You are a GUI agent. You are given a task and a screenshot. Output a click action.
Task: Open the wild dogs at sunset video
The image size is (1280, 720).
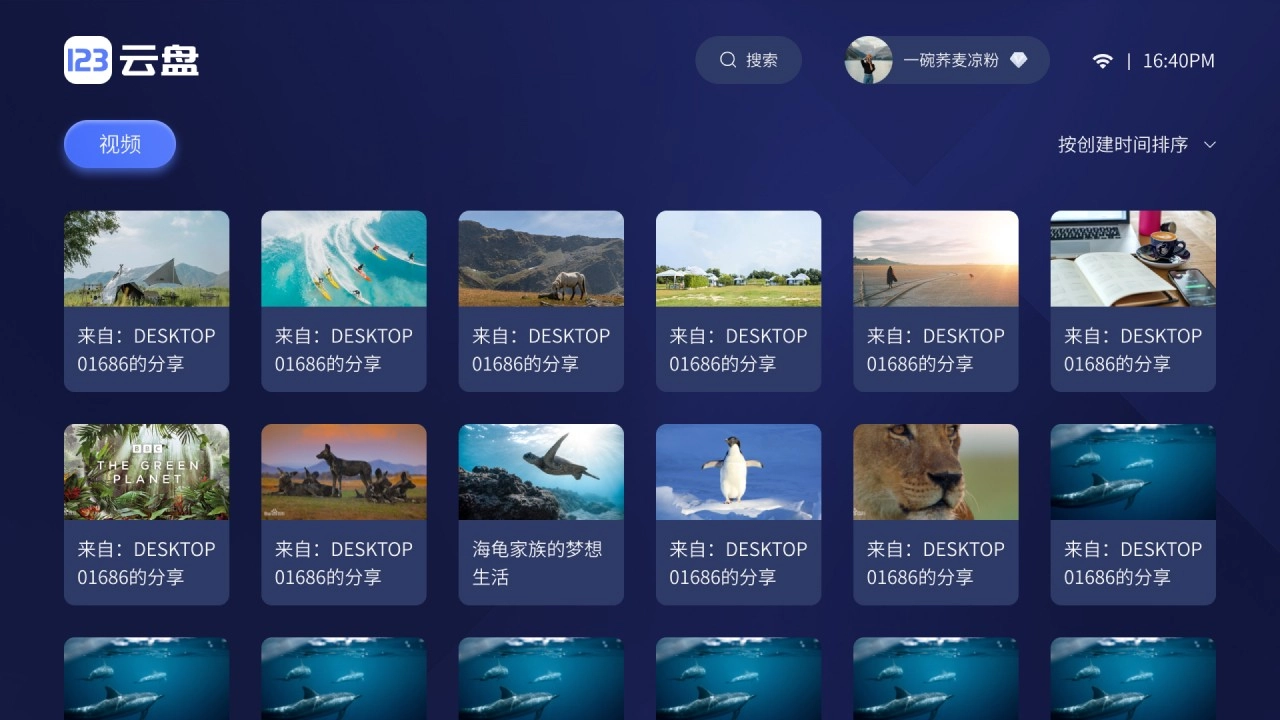click(344, 472)
